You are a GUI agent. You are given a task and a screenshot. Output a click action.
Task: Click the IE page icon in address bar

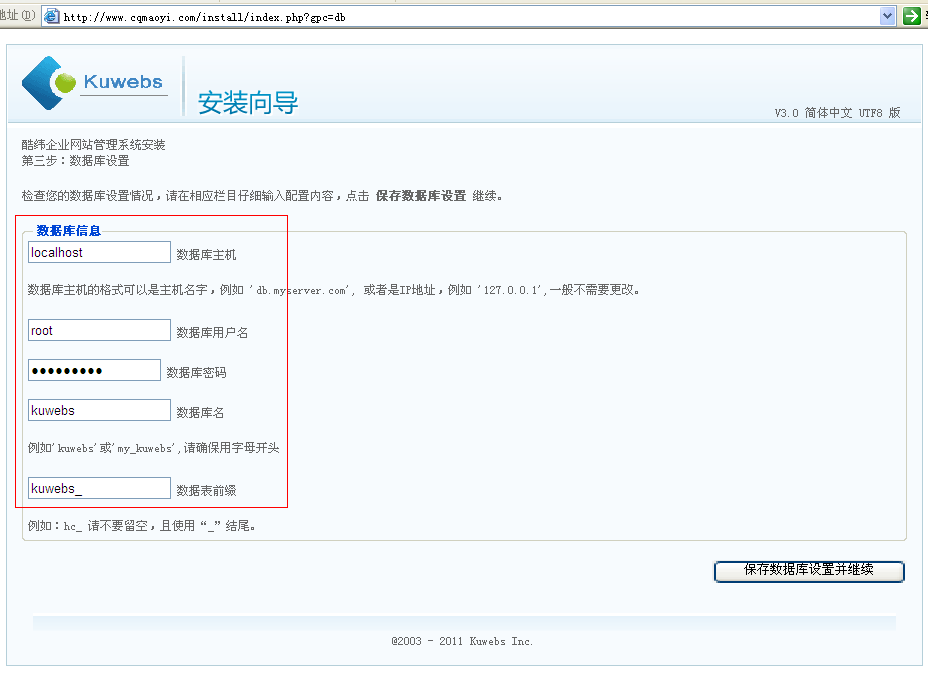(x=52, y=16)
